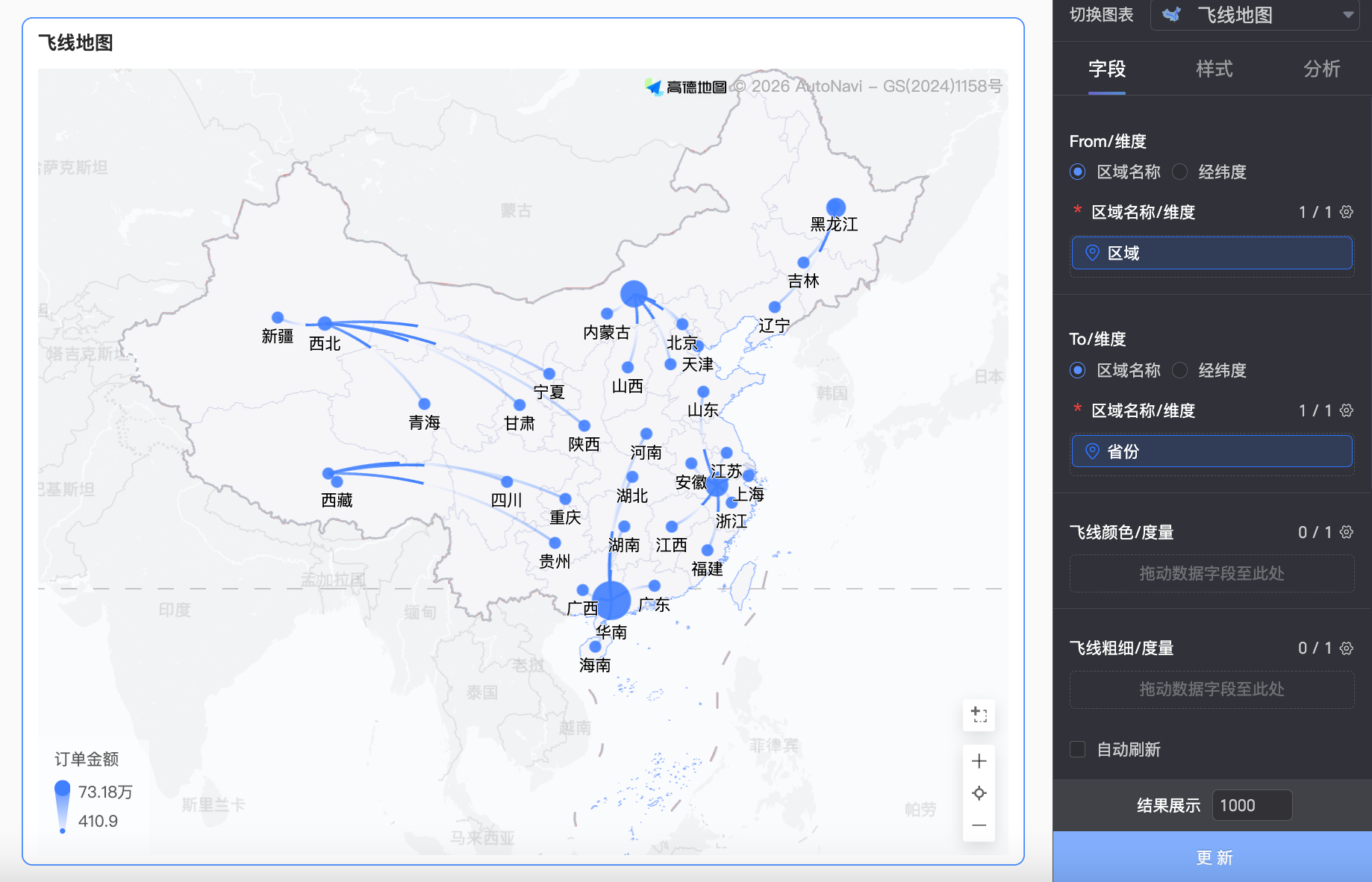Image resolution: width=1372 pixels, height=882 pixels.
Task: Select 经纬度 radio under To/维度
Action: 1180,370
